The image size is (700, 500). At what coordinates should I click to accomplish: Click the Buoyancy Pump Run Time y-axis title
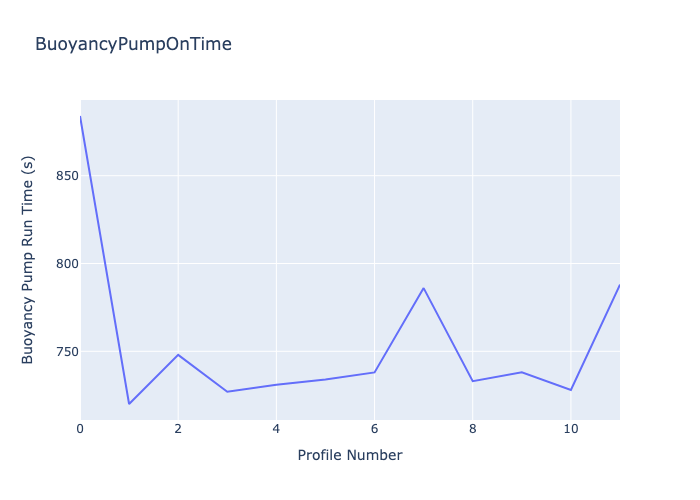coord(29,260)
